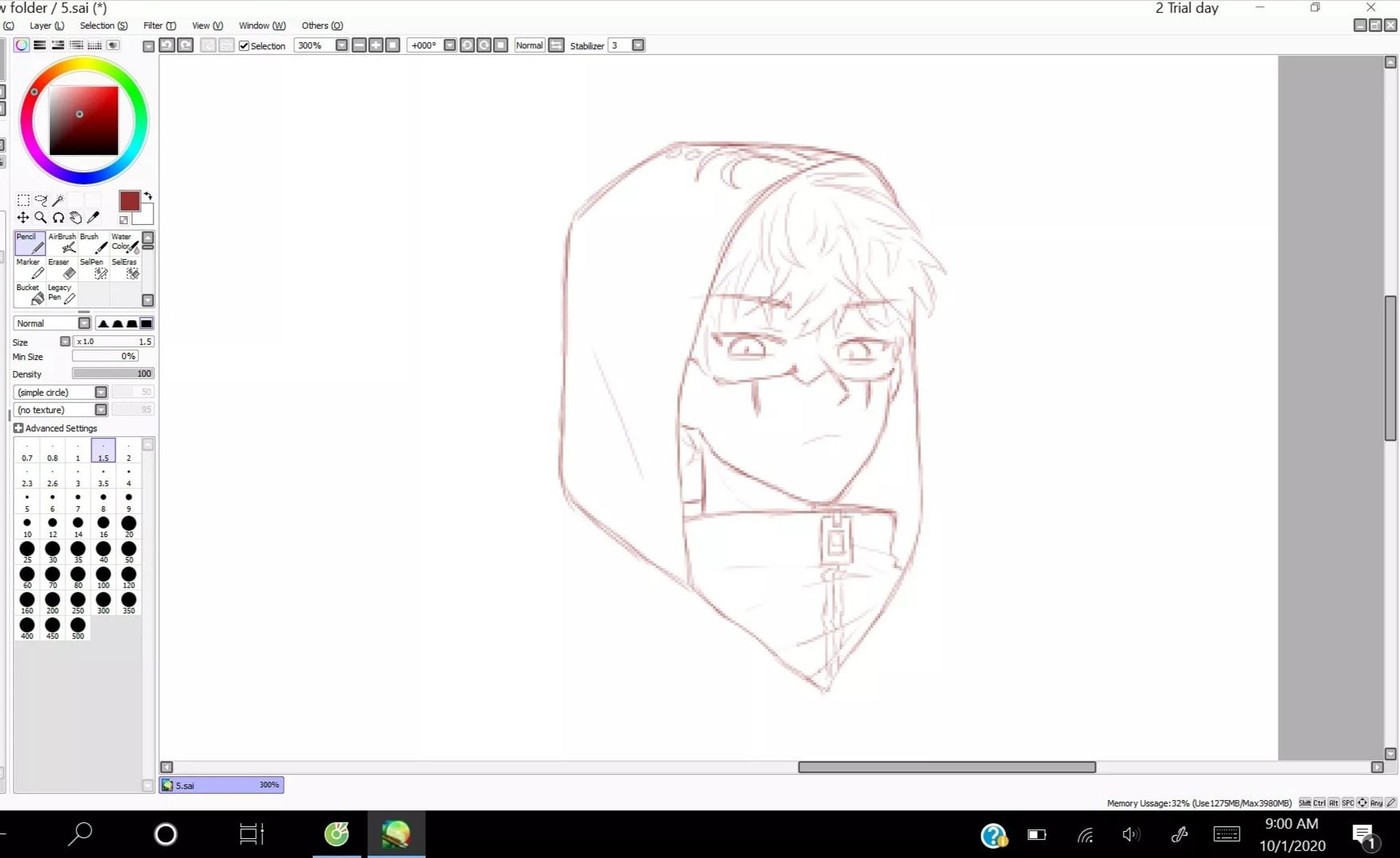Open the Selection menu
The height and width of the screenshot is (858, 1400).
[x=103, y=25]
